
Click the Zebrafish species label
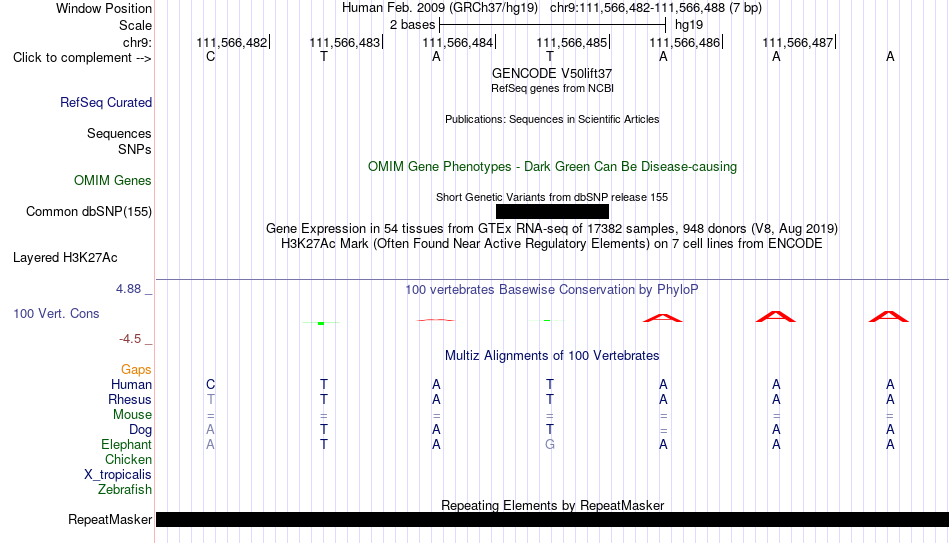[x=125, y=490]
